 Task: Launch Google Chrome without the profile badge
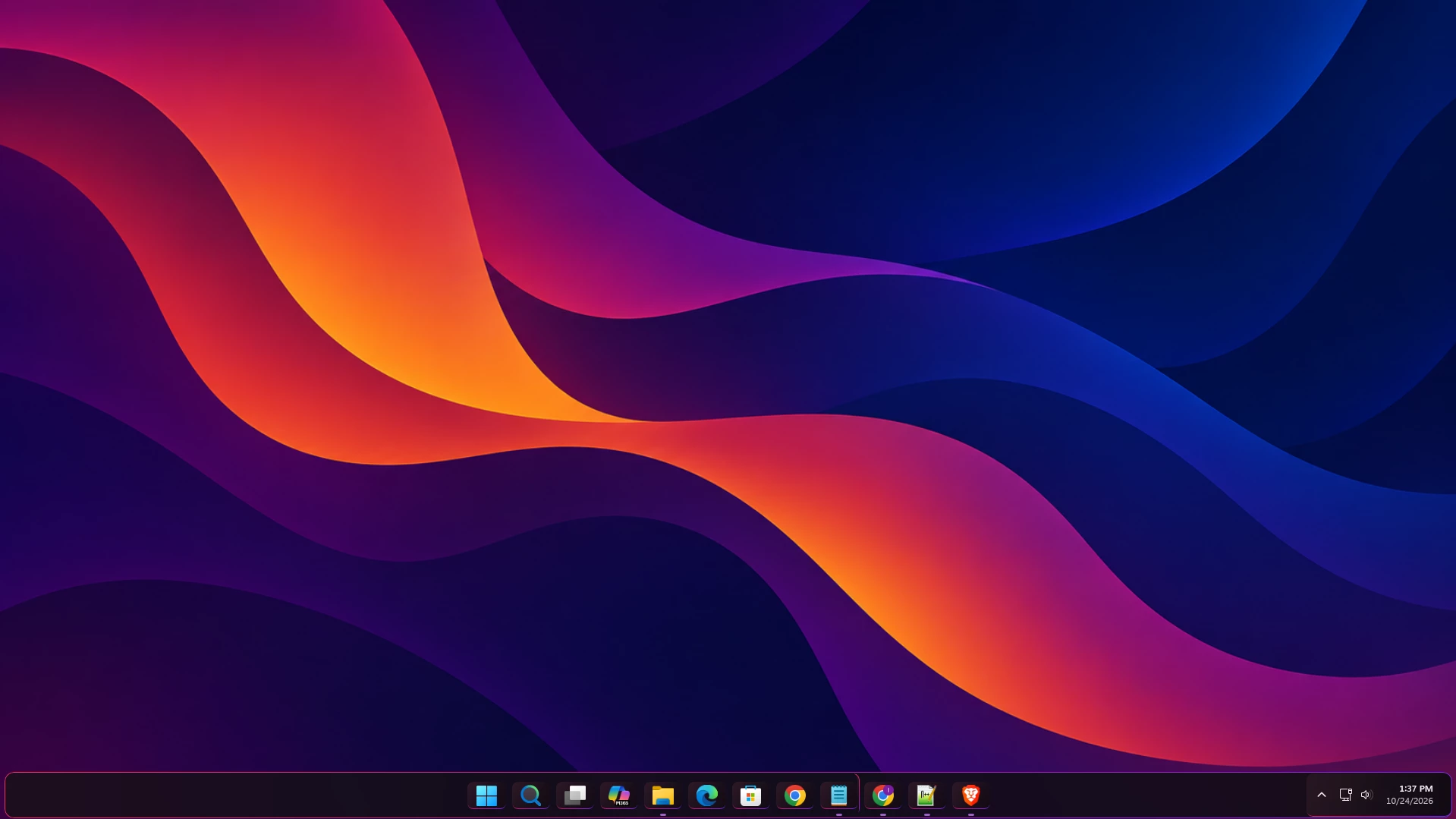[794, 795]
